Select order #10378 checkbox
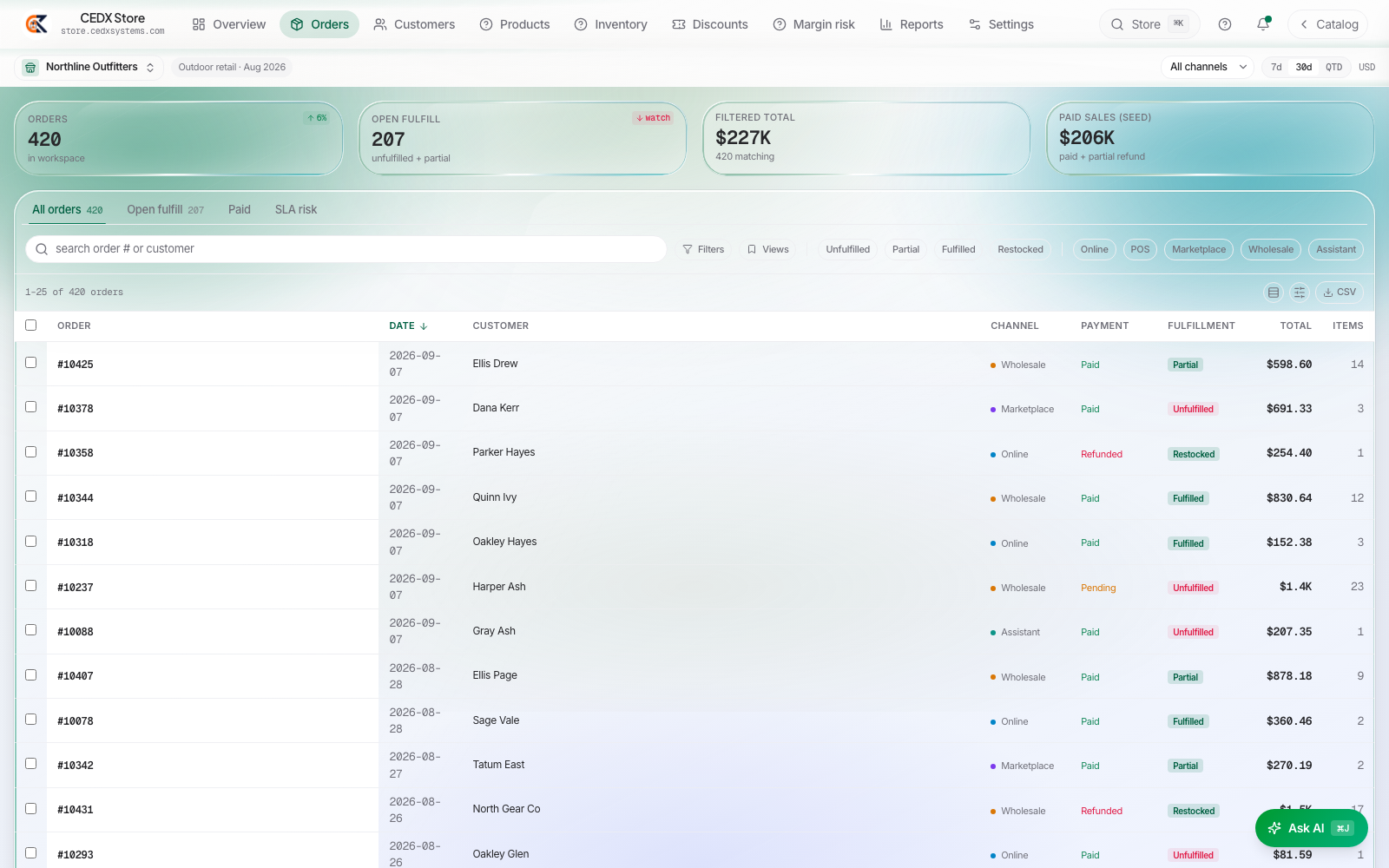The width and height of the screenshot is (1389, 868). point(31,407)
